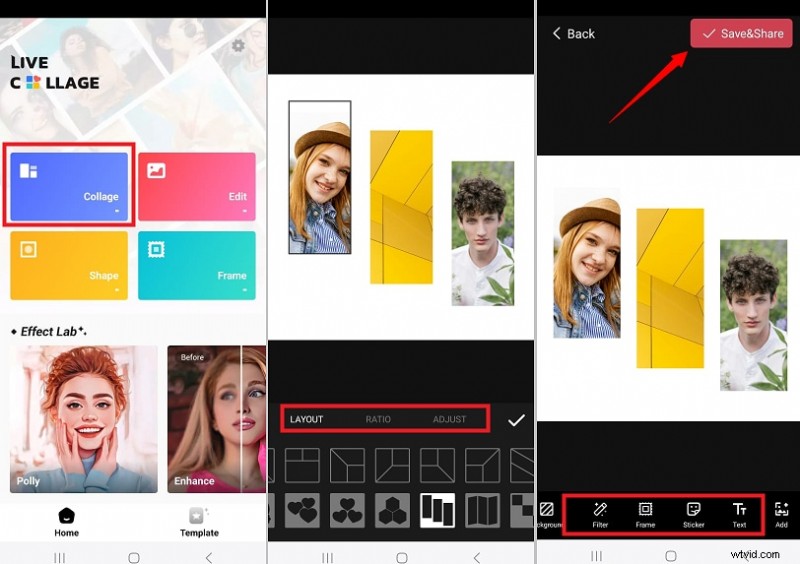Tap Android back button on layout screen

pyautogui.click(x=477, y=557)
